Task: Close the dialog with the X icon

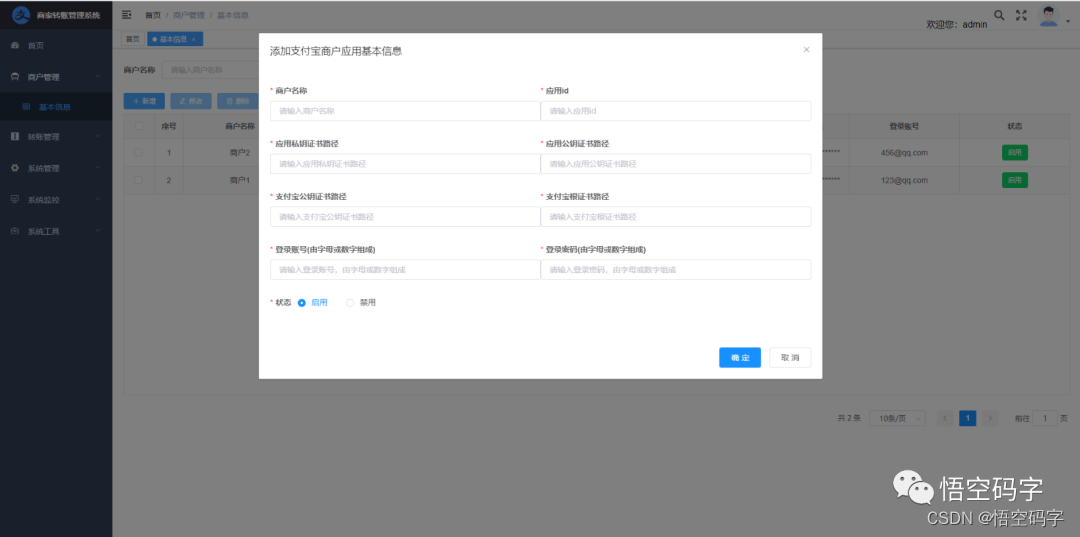Action: coord(806,50)
